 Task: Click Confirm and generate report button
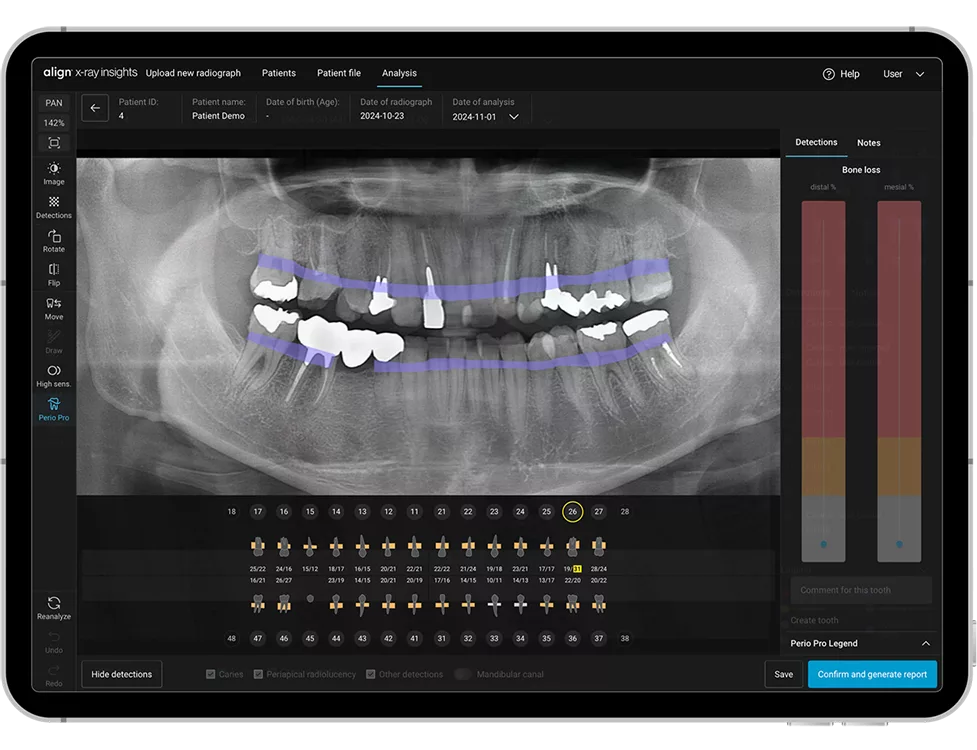872,674
